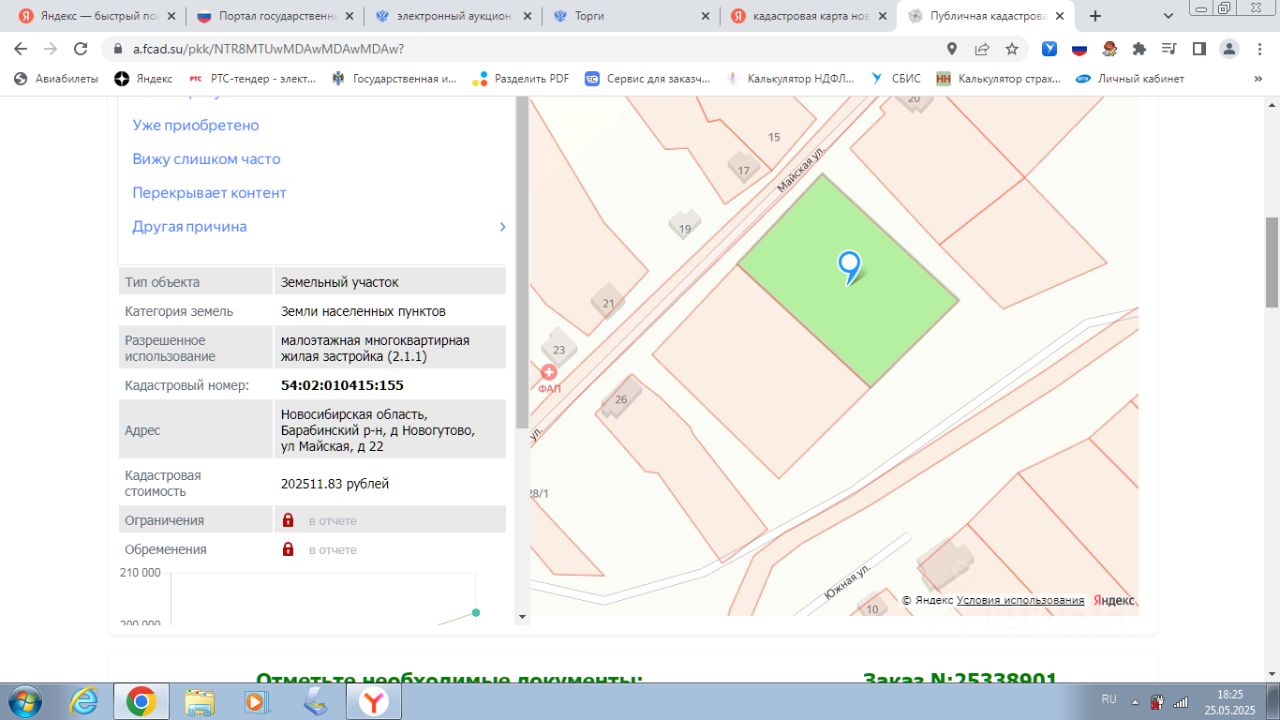The width and height of the screenshot is (1280, 720).
Task: Open Личный кабинет bookmark
Action: point(1130,78)
